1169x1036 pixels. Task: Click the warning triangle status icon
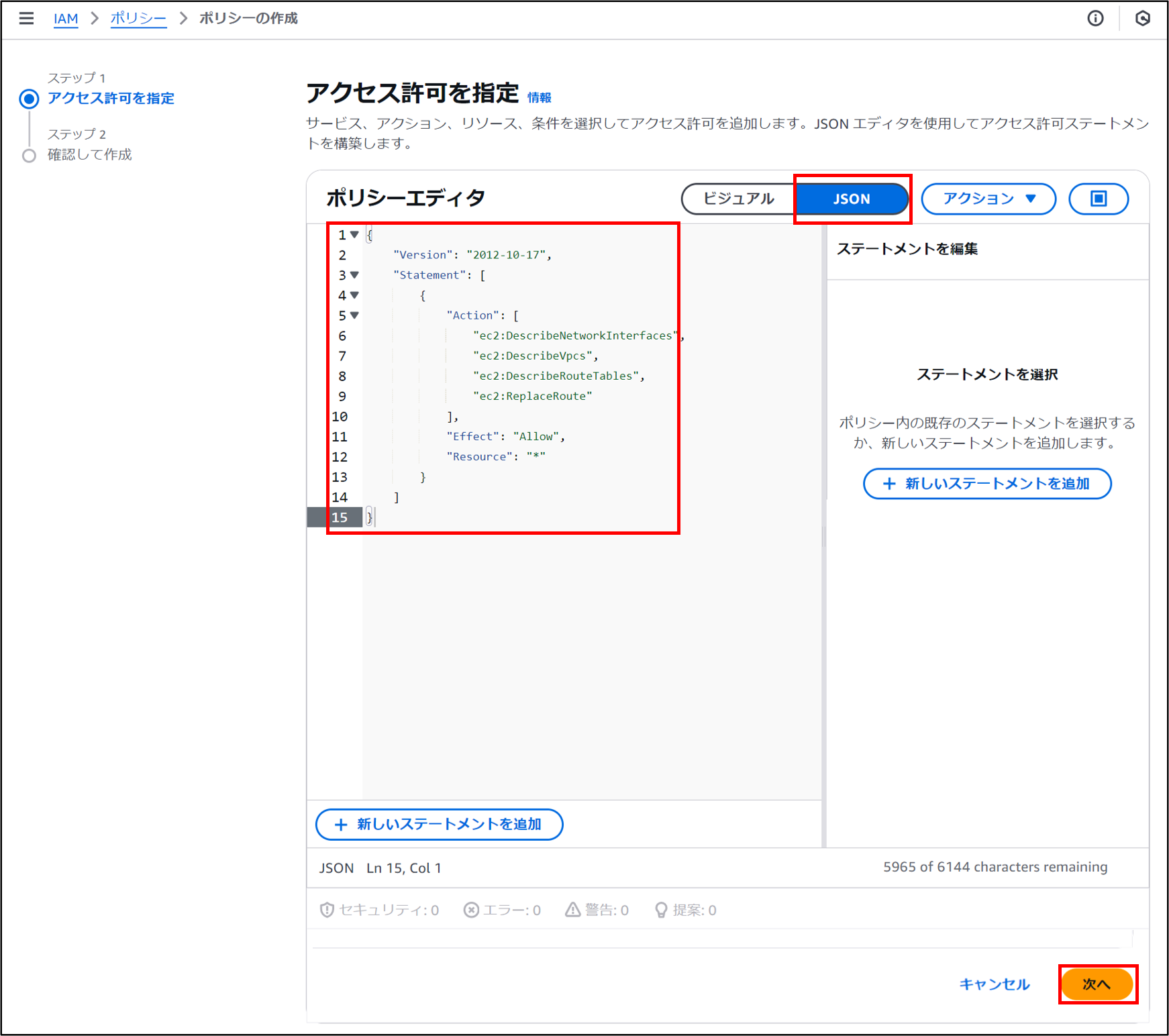click(x=572, y=910)
